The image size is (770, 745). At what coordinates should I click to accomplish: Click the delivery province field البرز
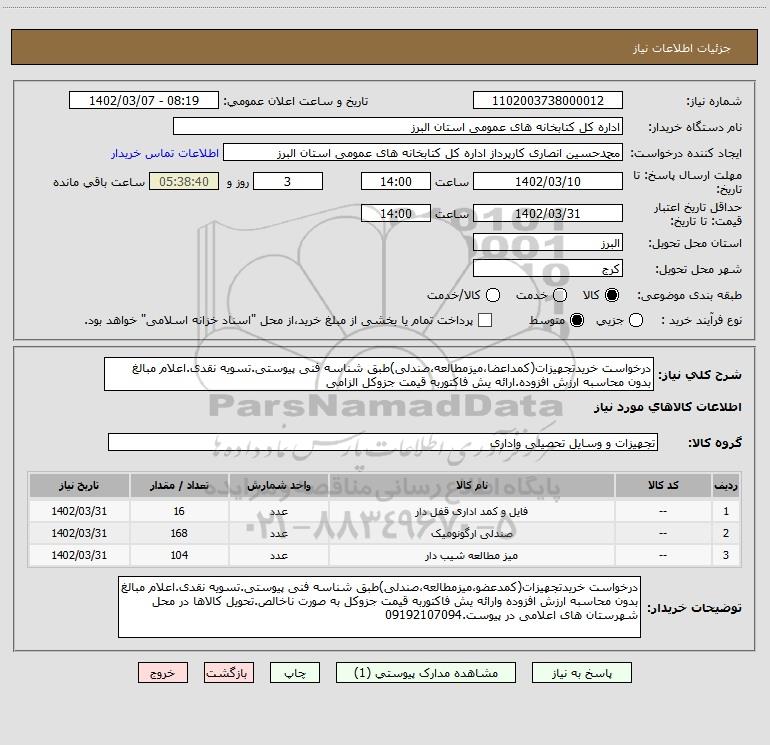pyautogui.click(x=548, y=243)
